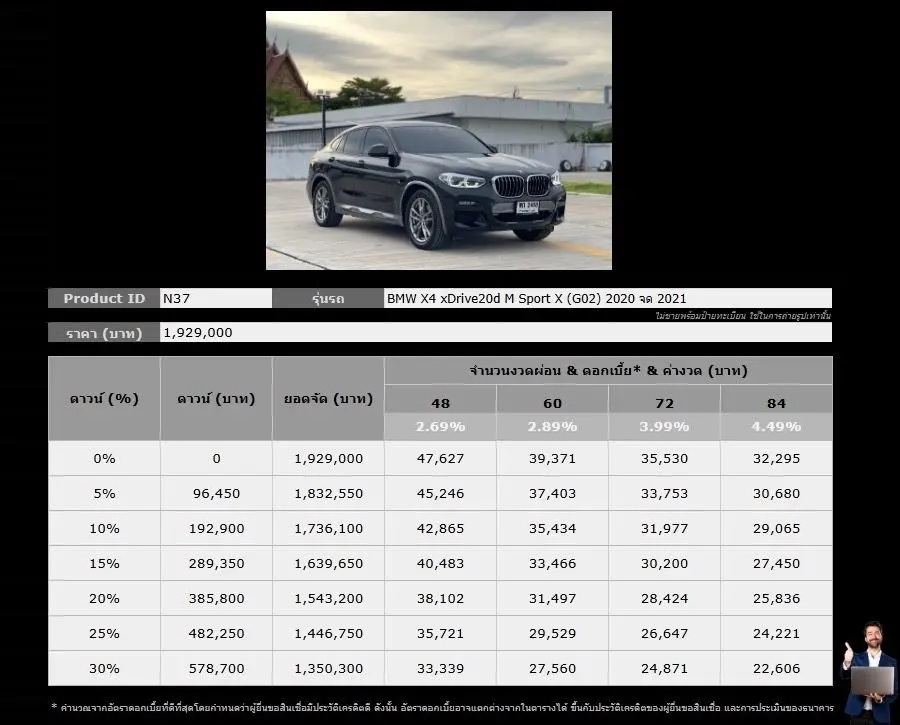Select the 31,977 monthly installment cell
The height and width of the screenshot is (725, 900).
point(664,528)
